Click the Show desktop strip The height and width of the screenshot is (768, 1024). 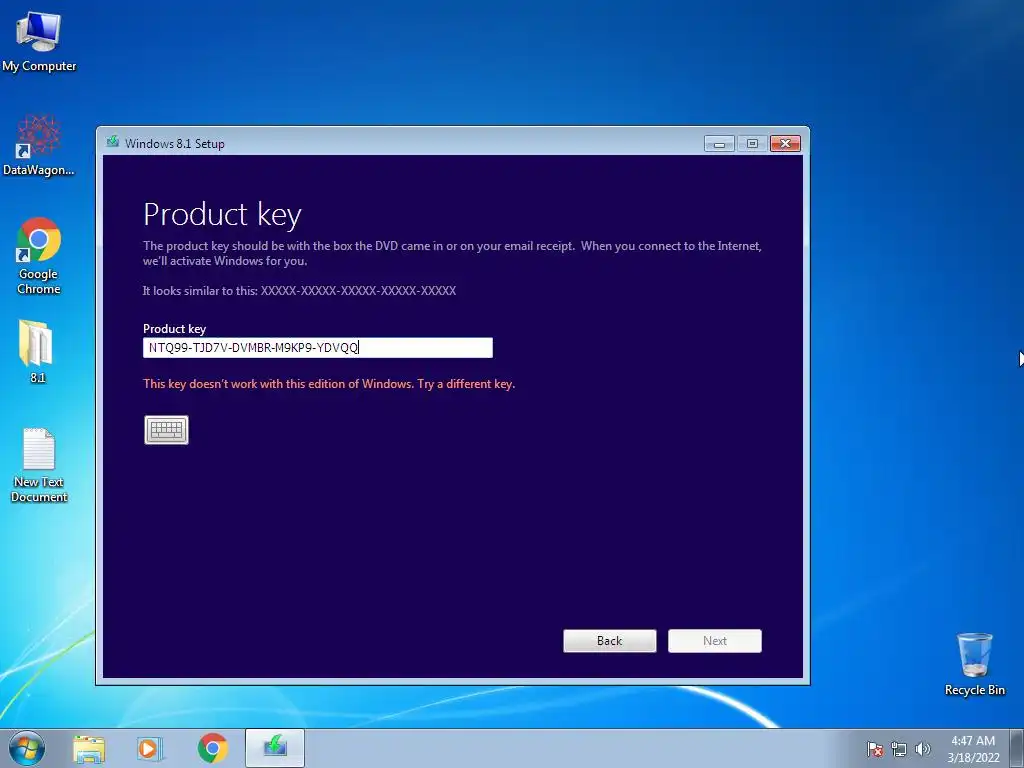(x=1017, y=748)
